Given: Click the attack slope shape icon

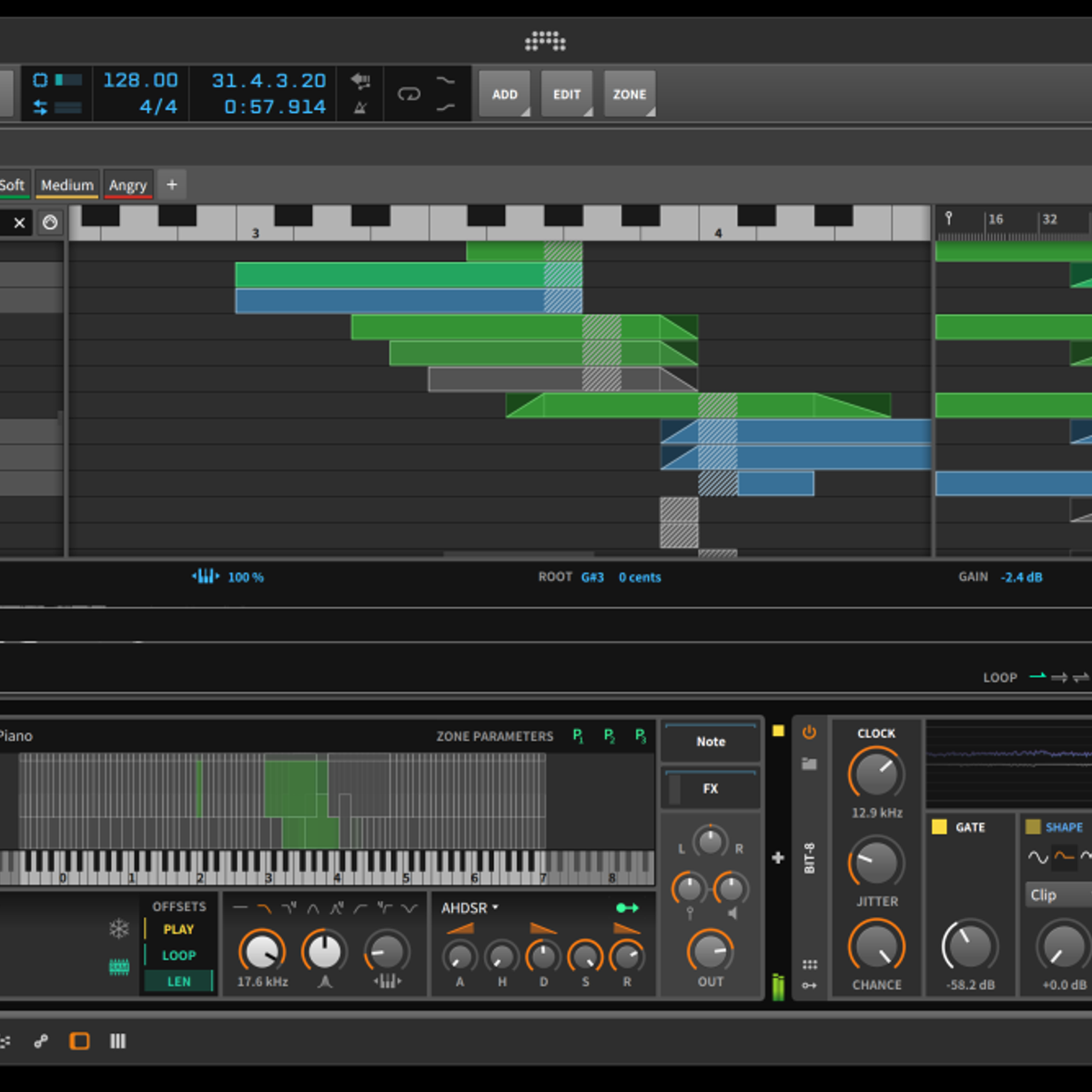Looking at the screenshot, I should pos(460,928).
